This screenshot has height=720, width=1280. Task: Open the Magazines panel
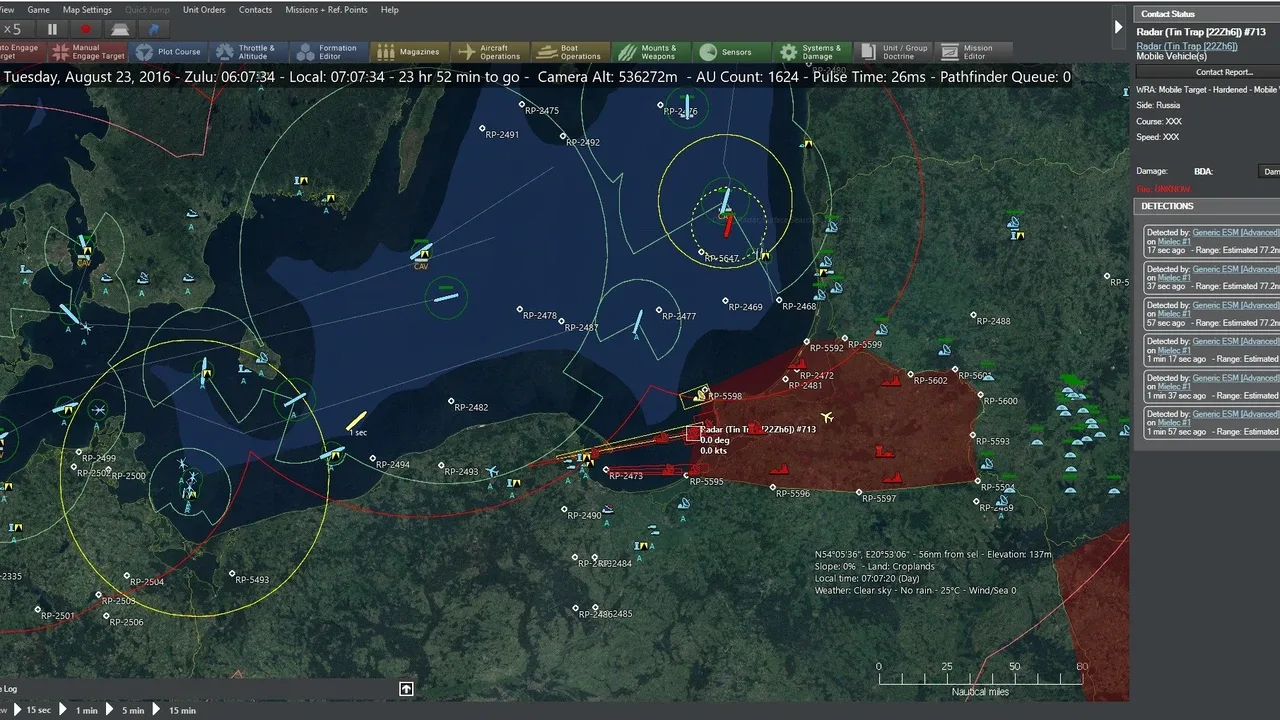(408, 52)
